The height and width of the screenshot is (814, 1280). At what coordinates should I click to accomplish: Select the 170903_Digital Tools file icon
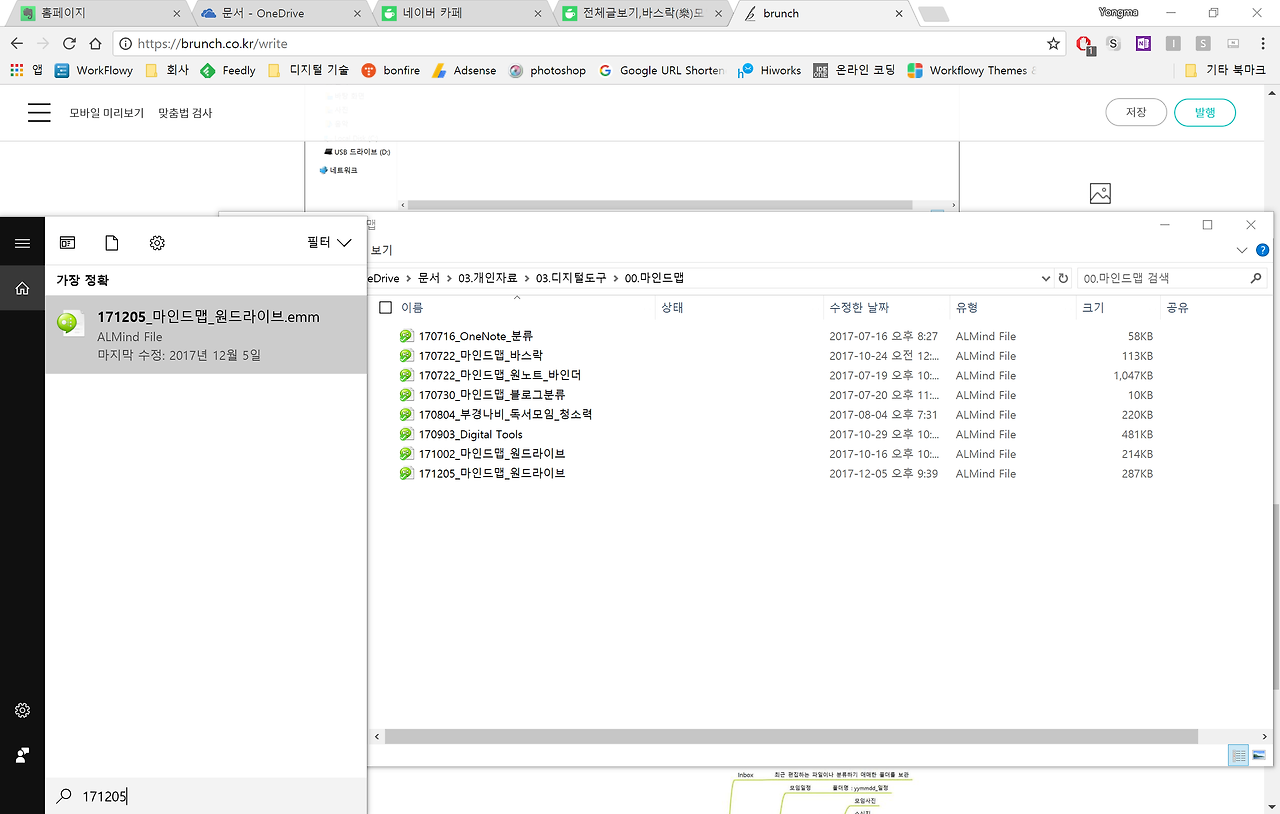406,434
